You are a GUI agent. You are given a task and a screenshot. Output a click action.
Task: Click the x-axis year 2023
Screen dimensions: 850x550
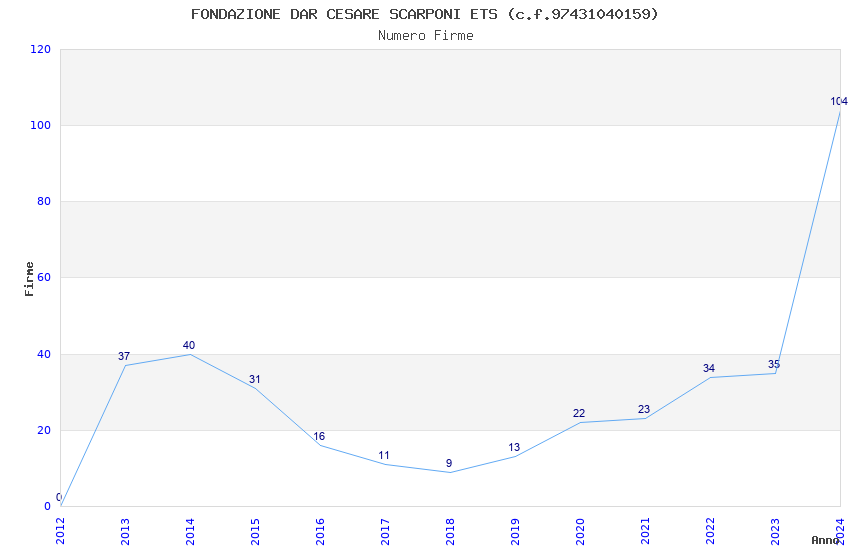pos(776,531)
